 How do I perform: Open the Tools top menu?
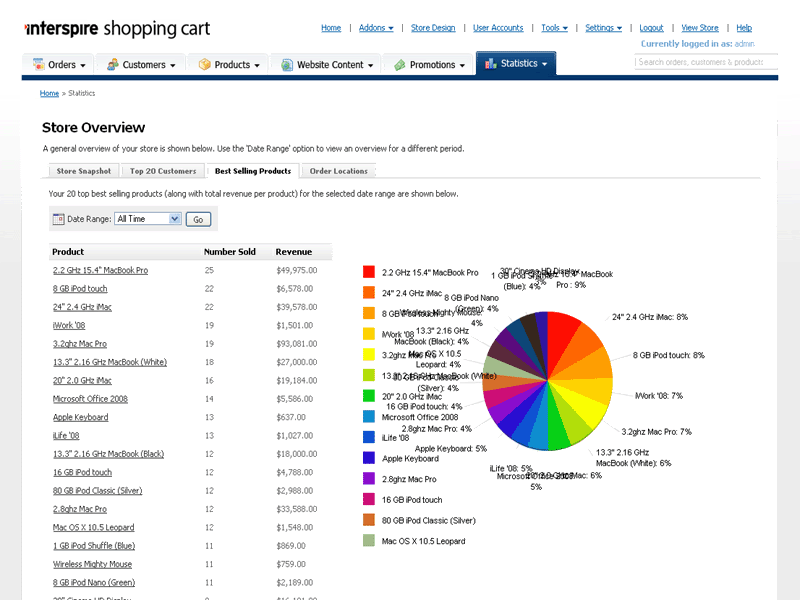pyautogui.click(x=555, y=28)
